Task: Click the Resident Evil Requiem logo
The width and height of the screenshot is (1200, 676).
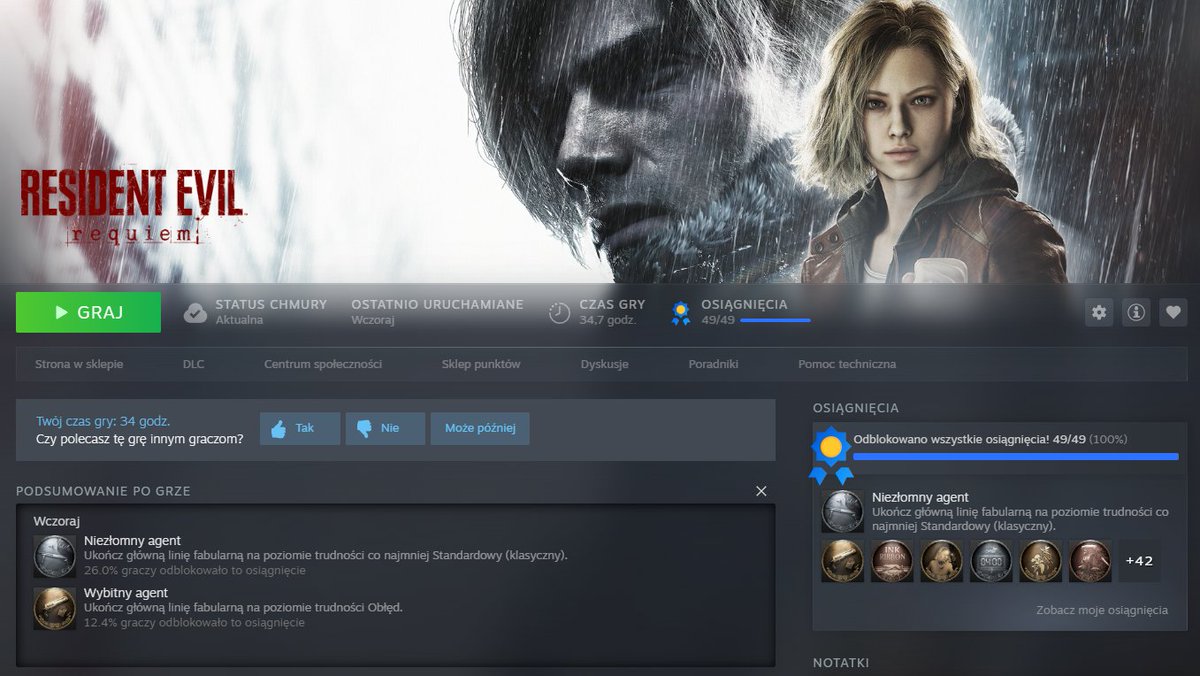Action: click(131, 208)
